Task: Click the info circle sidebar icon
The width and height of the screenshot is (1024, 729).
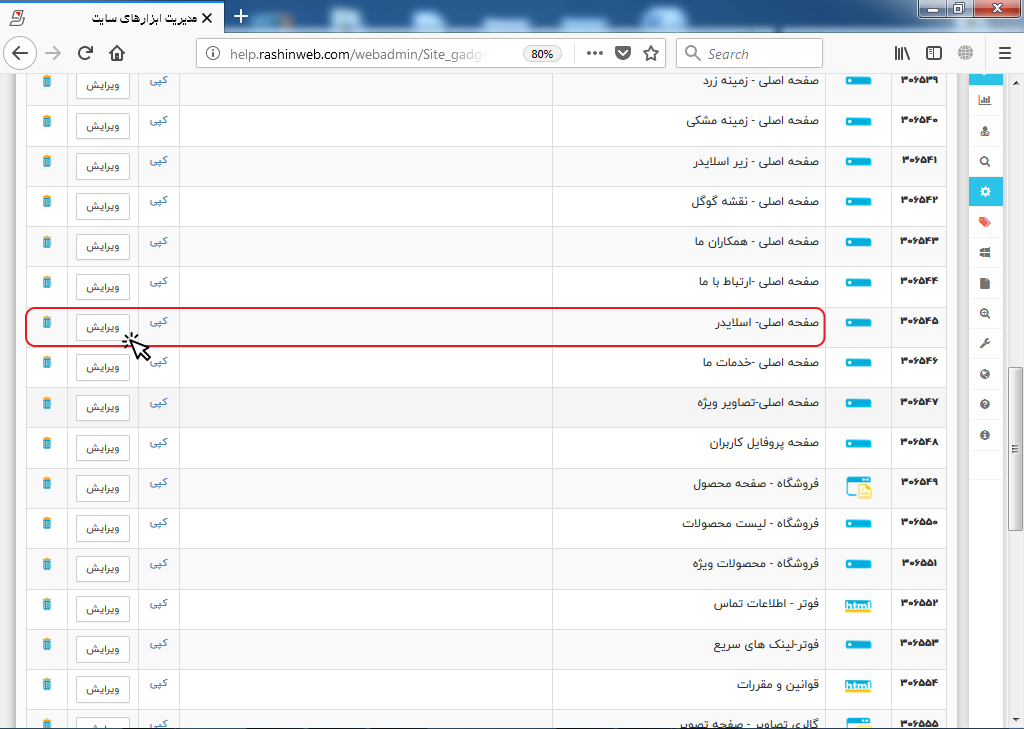Action: coord(985,435)
